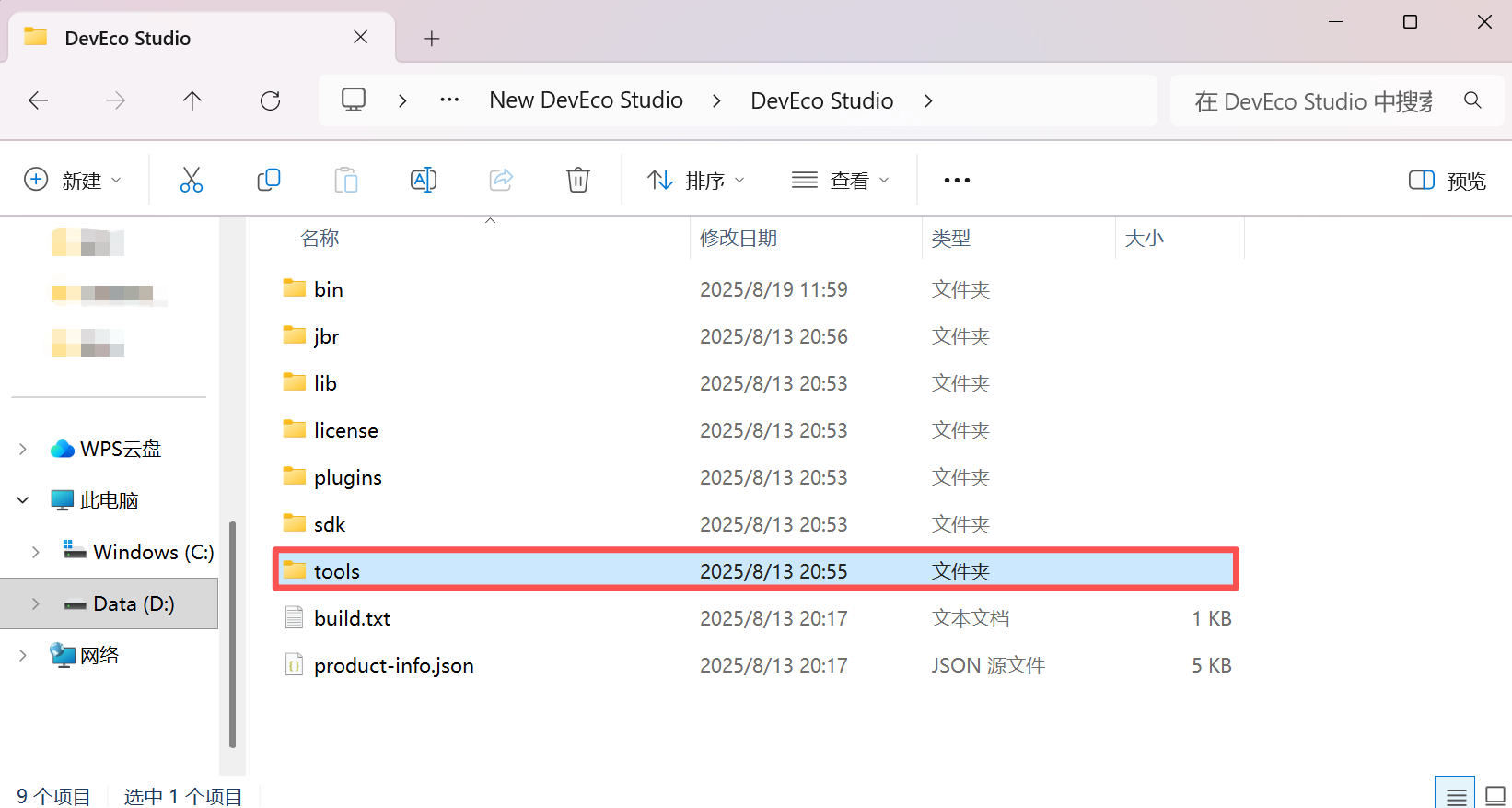Click the Copy icon in toolbar
The width and height of the screenshot is (1512, 808).
(x=269, y=180)
